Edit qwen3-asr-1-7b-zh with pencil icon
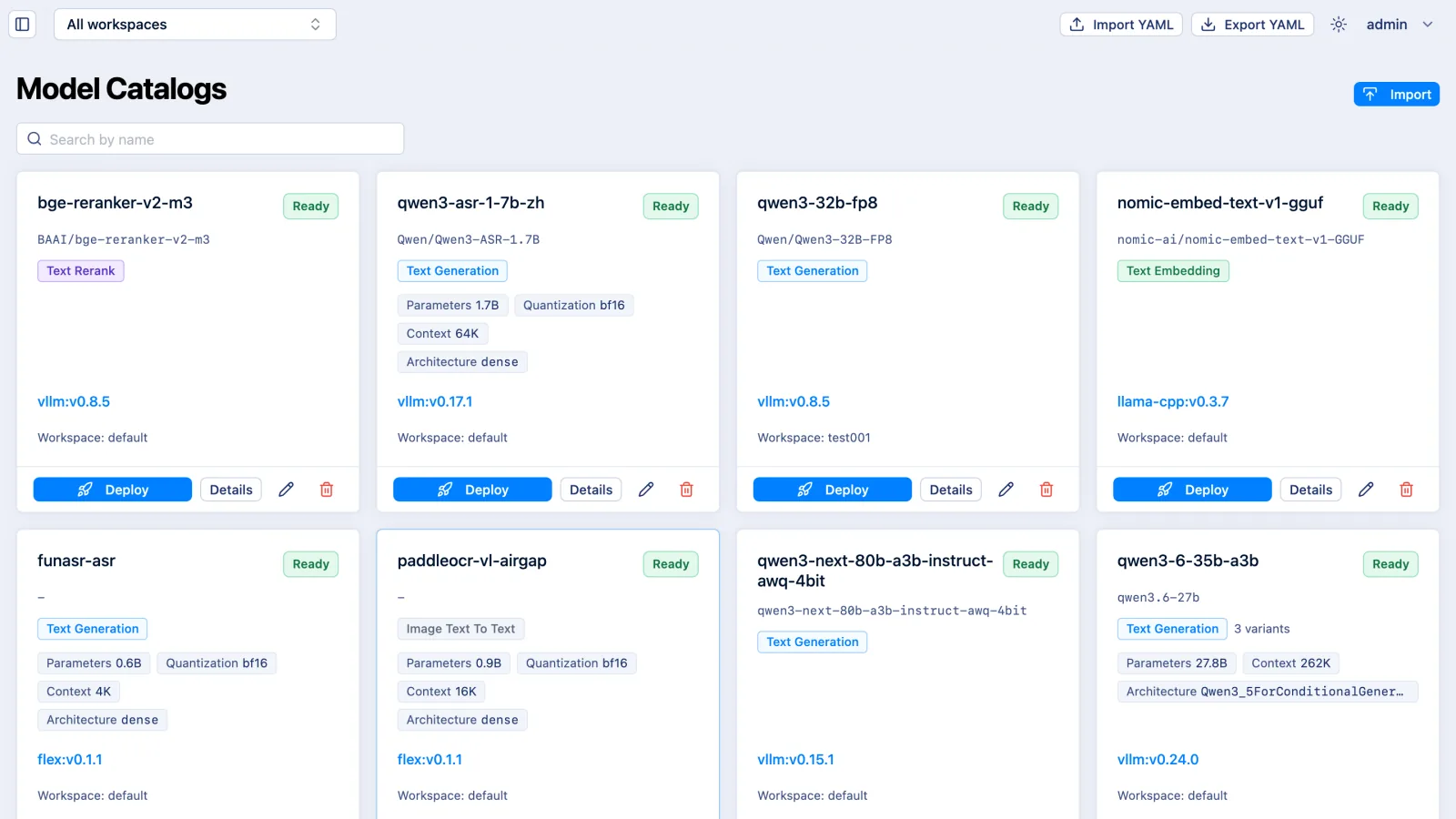Screen dimensions: 1456x819 click(x=646, y=490)
